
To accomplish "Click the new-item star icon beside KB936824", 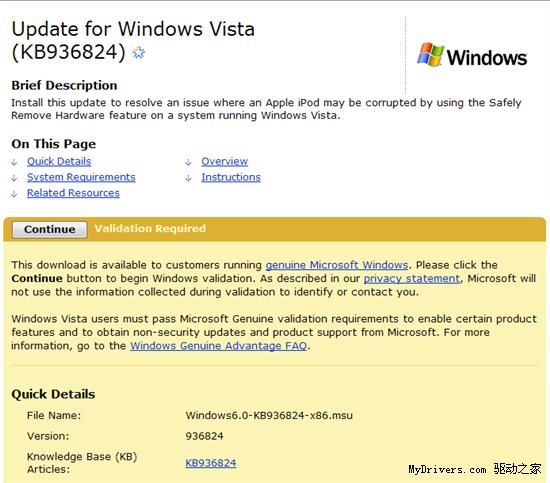I will (138, 53).
